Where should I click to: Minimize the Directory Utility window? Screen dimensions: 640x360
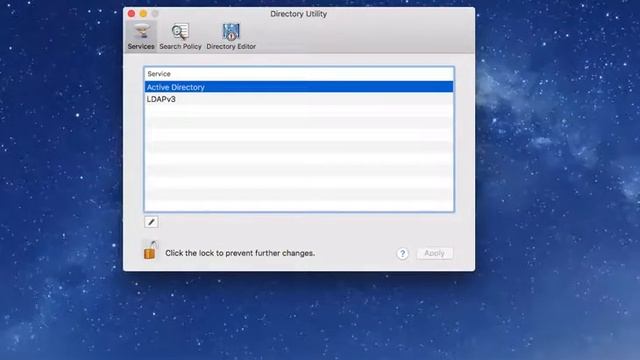(x=143, y=14)
